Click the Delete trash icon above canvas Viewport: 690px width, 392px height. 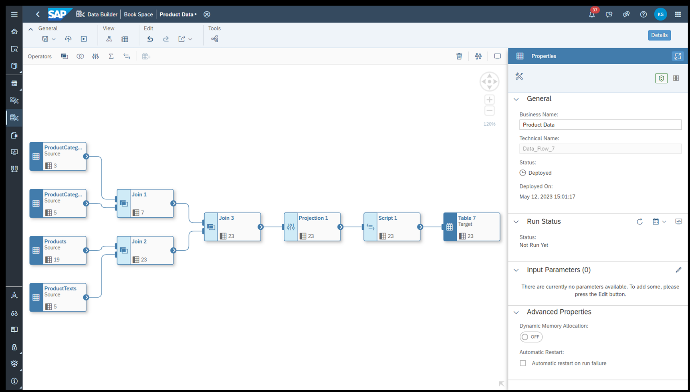459,56
